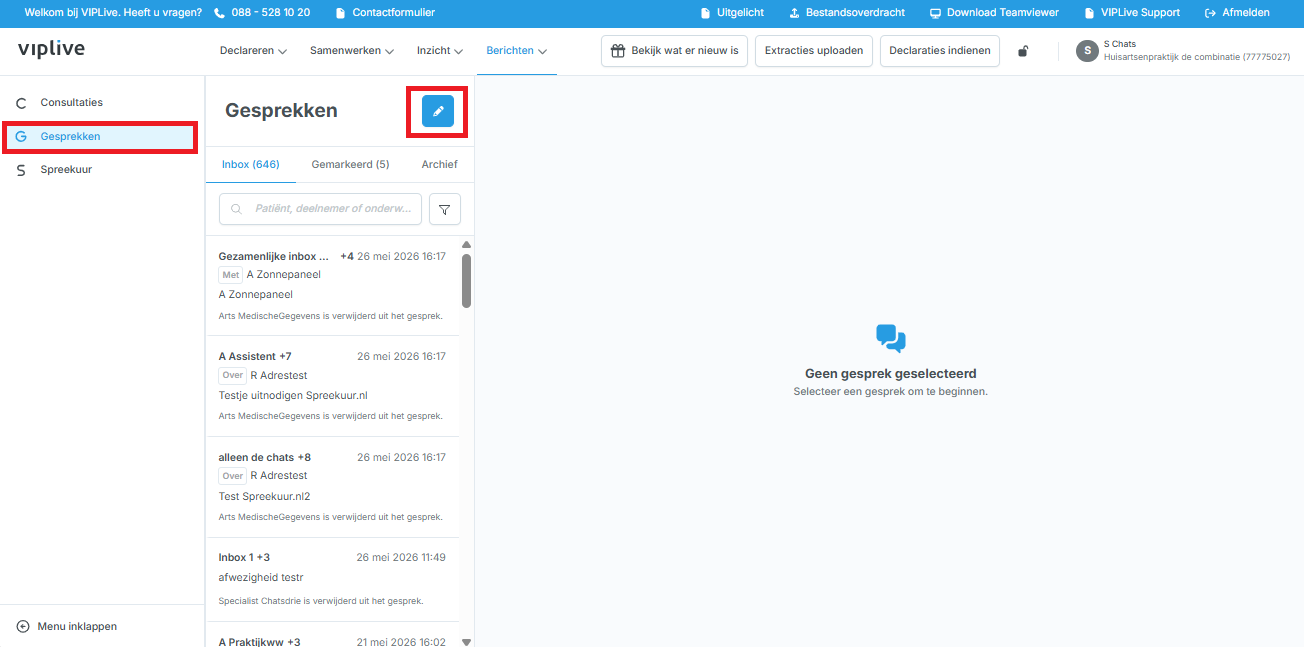This screenshot has height=647, width=1304.
Task: Open the Berichten dropdown menu
Action: point(517,51)
